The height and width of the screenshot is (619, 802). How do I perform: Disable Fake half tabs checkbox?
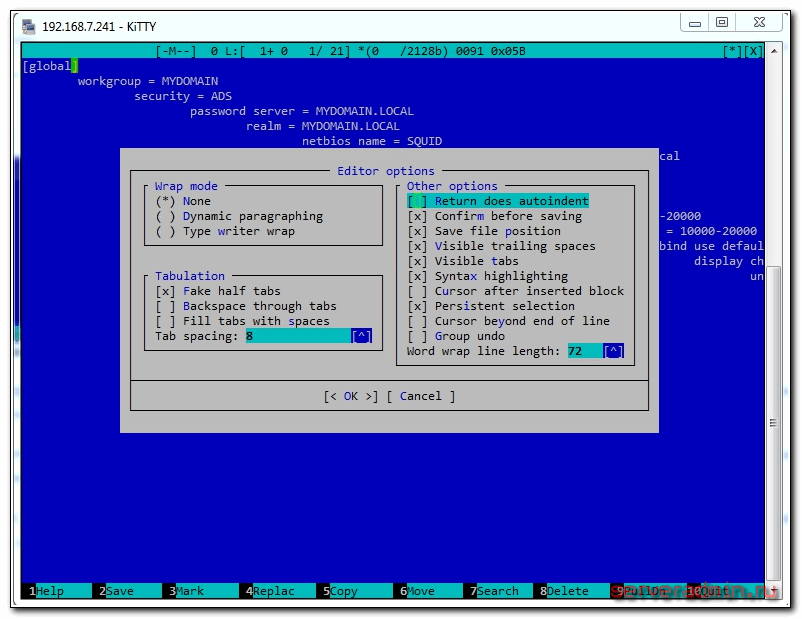point(165,291)
